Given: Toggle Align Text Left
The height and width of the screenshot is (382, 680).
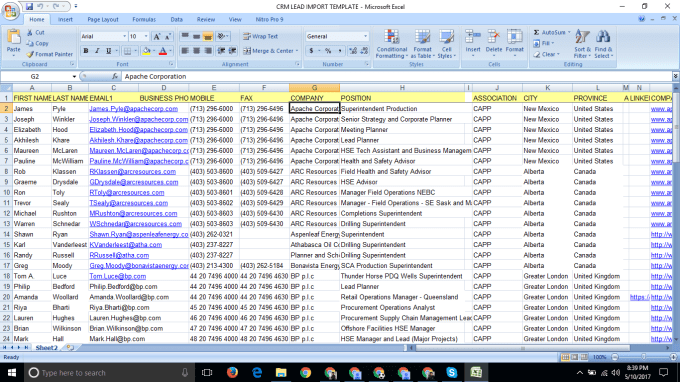Looking at the screenshot, I should 185,51.
